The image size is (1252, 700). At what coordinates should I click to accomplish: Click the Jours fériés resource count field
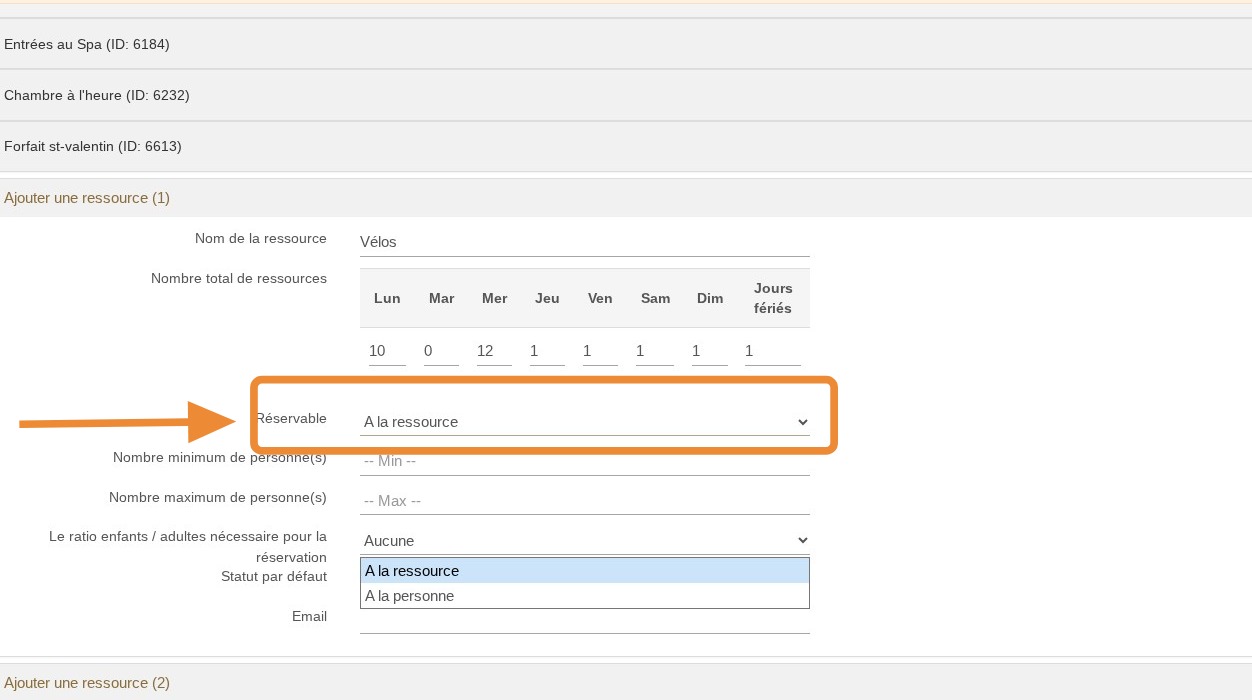[x=772, y=351]
